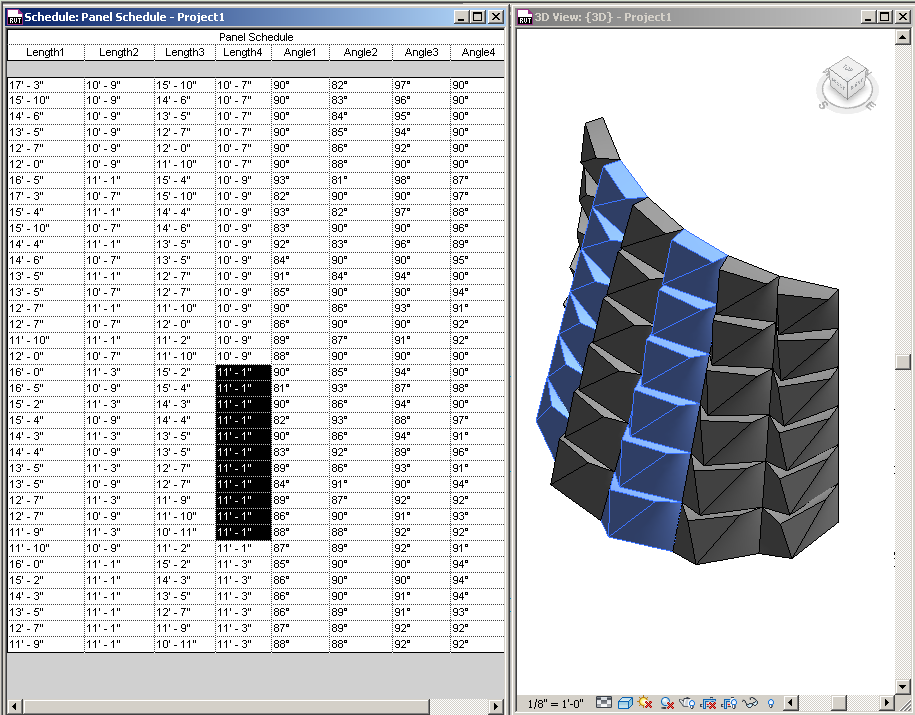This screenshot has height=715, width=915.
Task: Click the Angle2 column header
Action: click(x=361, y=52)
